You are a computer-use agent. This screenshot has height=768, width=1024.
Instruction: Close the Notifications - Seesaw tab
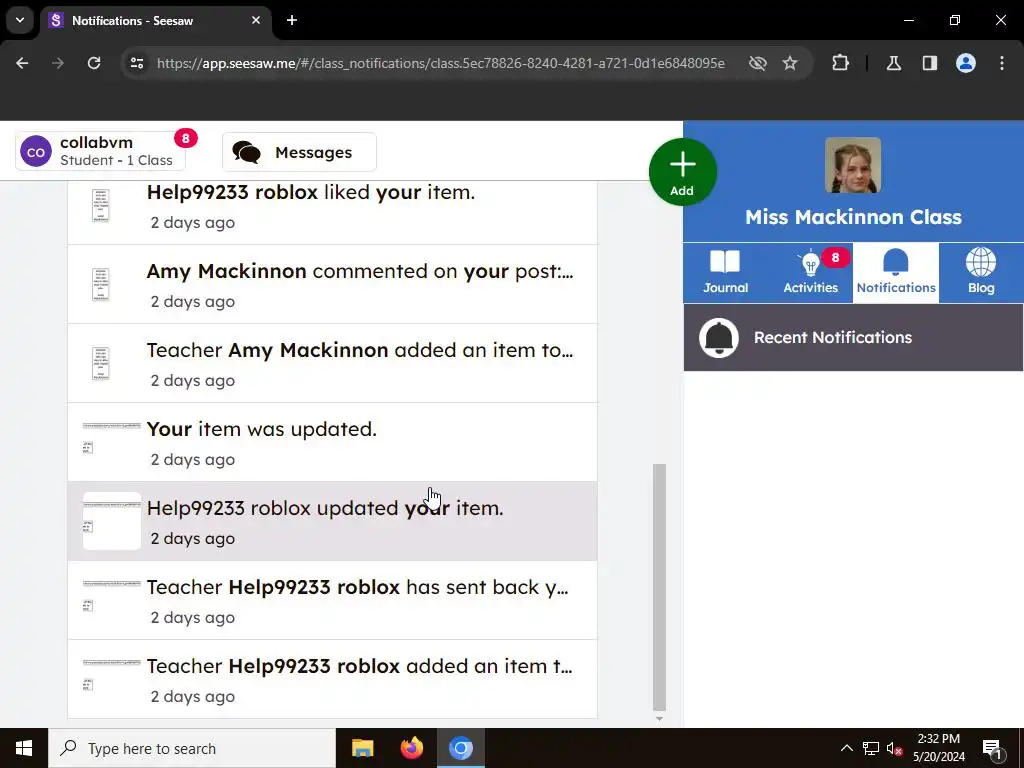256,20
